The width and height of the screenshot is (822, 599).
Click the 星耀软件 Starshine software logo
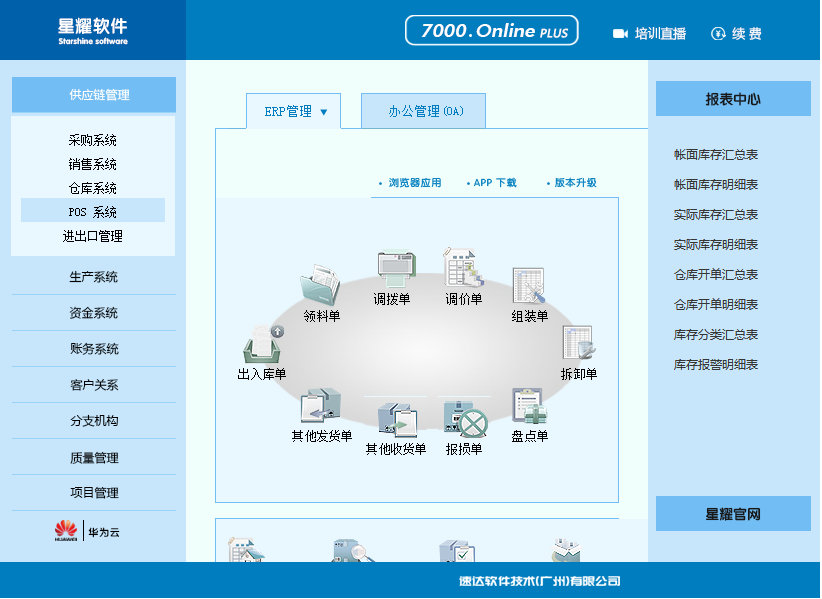93,31
